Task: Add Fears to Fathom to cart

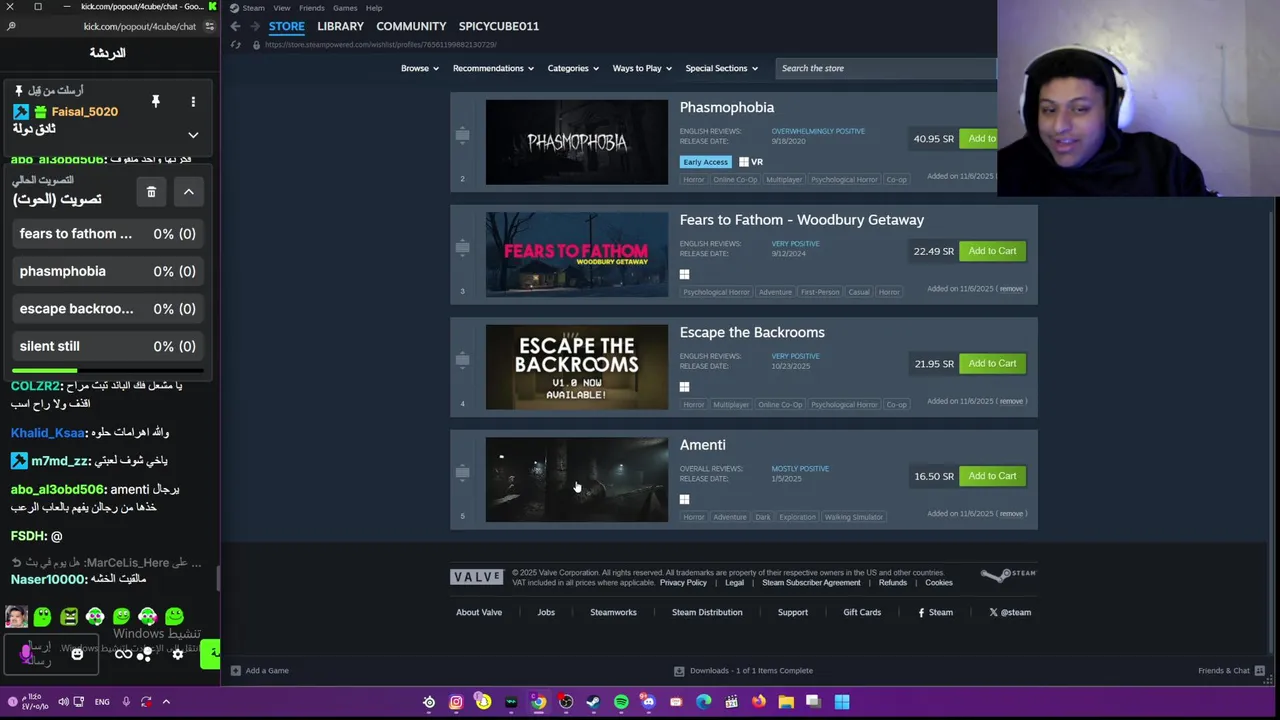Action: (992, 251)
